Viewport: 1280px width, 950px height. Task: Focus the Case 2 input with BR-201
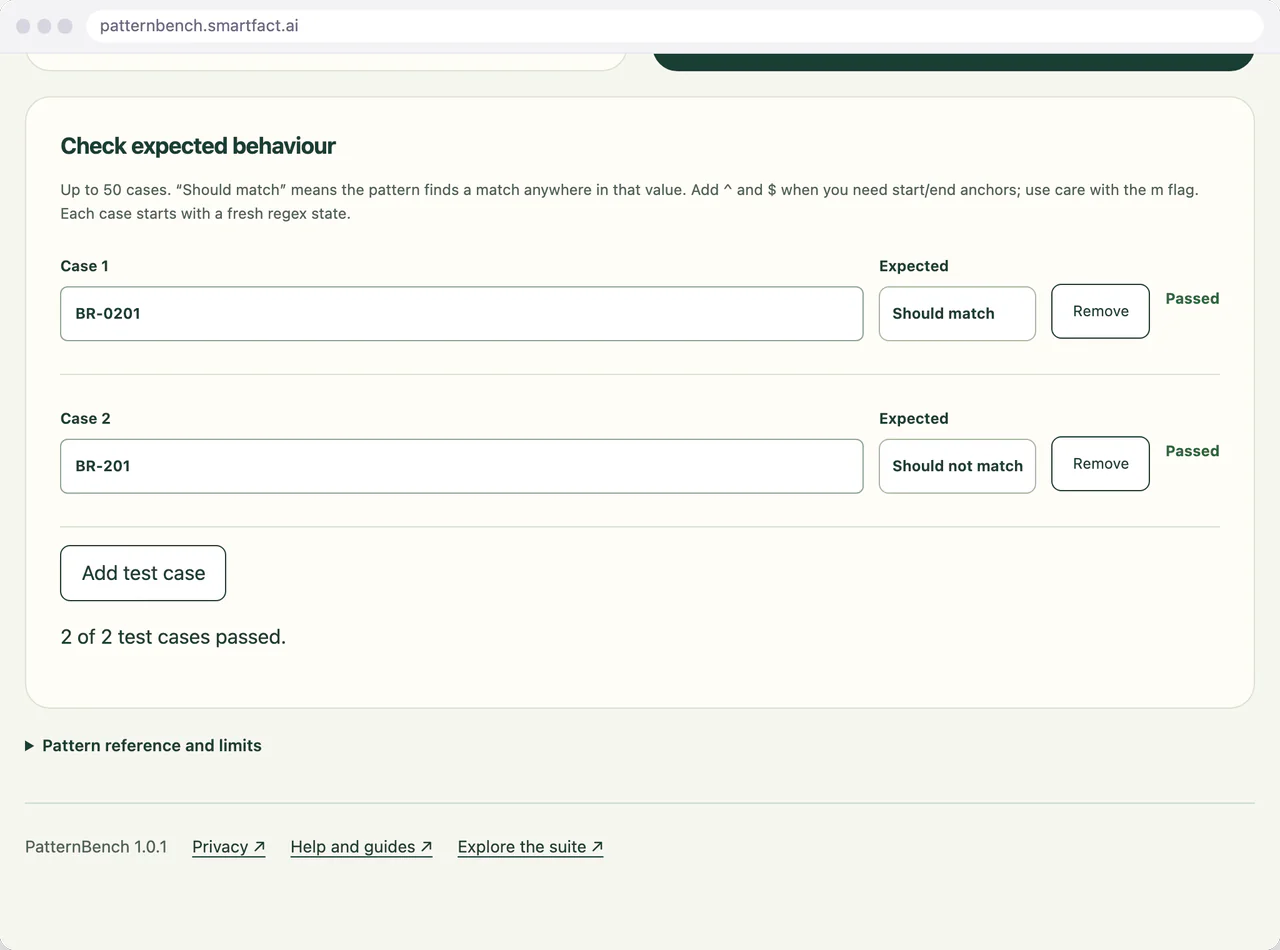tap(461, 466)
